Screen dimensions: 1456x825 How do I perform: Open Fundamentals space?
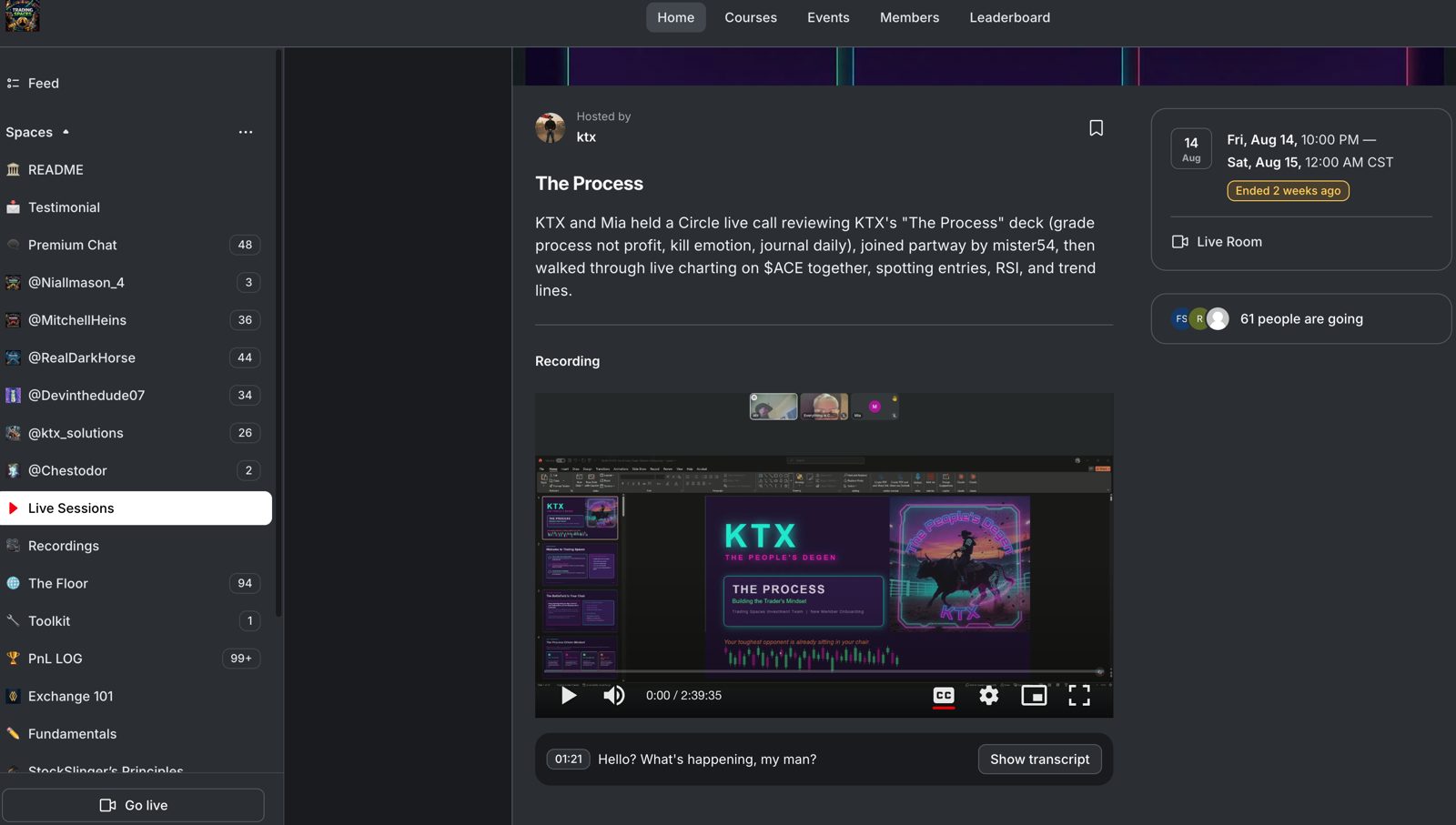(x=136, y=734)
